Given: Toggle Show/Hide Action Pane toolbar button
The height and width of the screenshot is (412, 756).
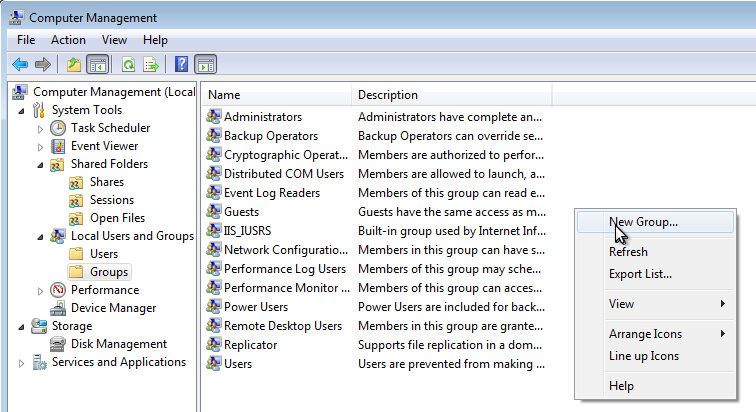Looking at the screenshot, I should pyautogui.click(x=205, y=65).
